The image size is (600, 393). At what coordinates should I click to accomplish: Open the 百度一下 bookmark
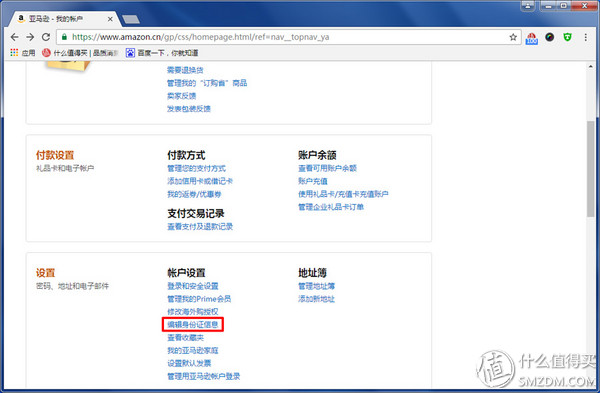point(162,53)
